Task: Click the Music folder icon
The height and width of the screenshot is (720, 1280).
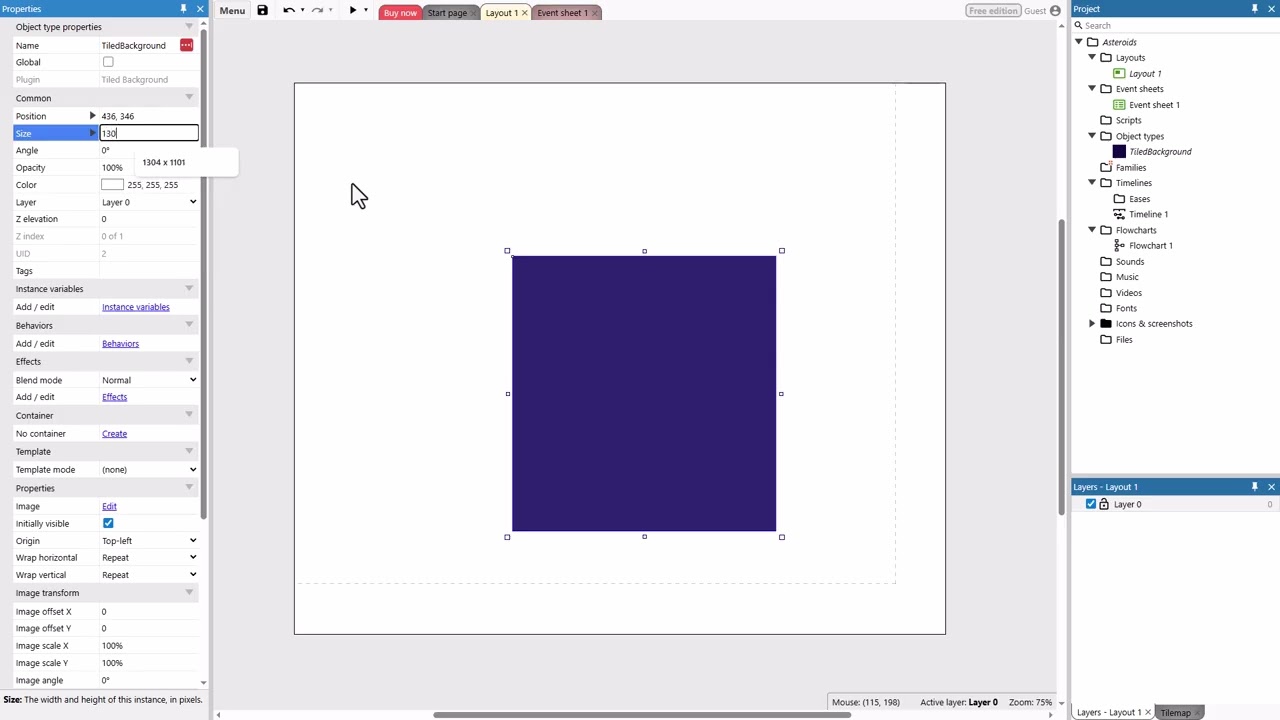Action: pos(1106,277)
